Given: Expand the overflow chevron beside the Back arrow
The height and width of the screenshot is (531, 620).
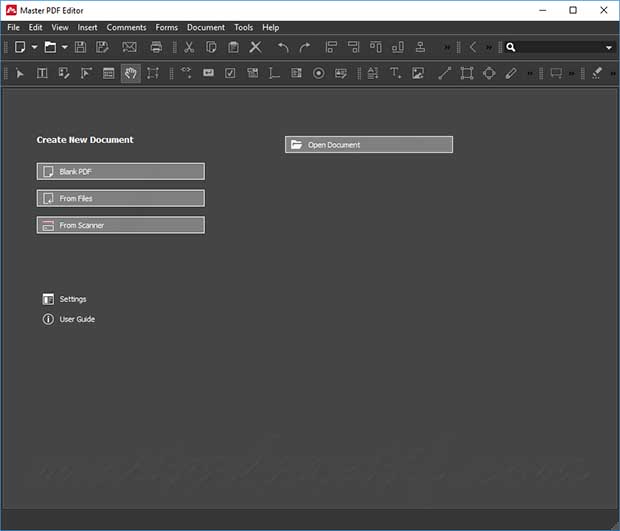Looking at the screenshot, I should click(489, 47).
